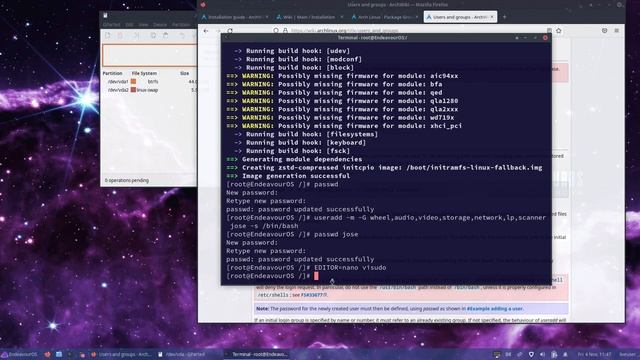Click reader view icon in address bar
Image resolution: width=640 pixels, height=360 pixels.
(549, 31)
